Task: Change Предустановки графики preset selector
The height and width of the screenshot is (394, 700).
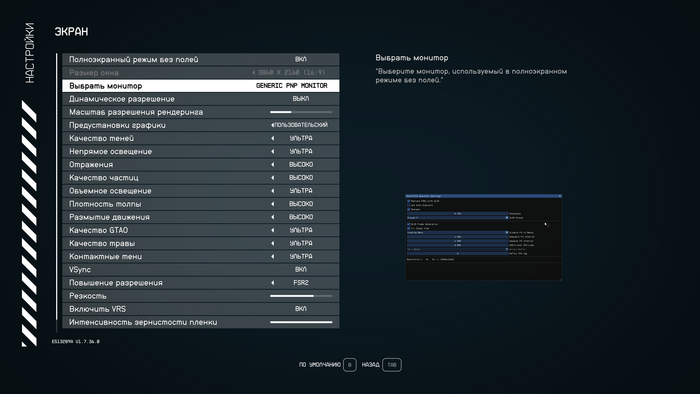Action: (300, 125)
